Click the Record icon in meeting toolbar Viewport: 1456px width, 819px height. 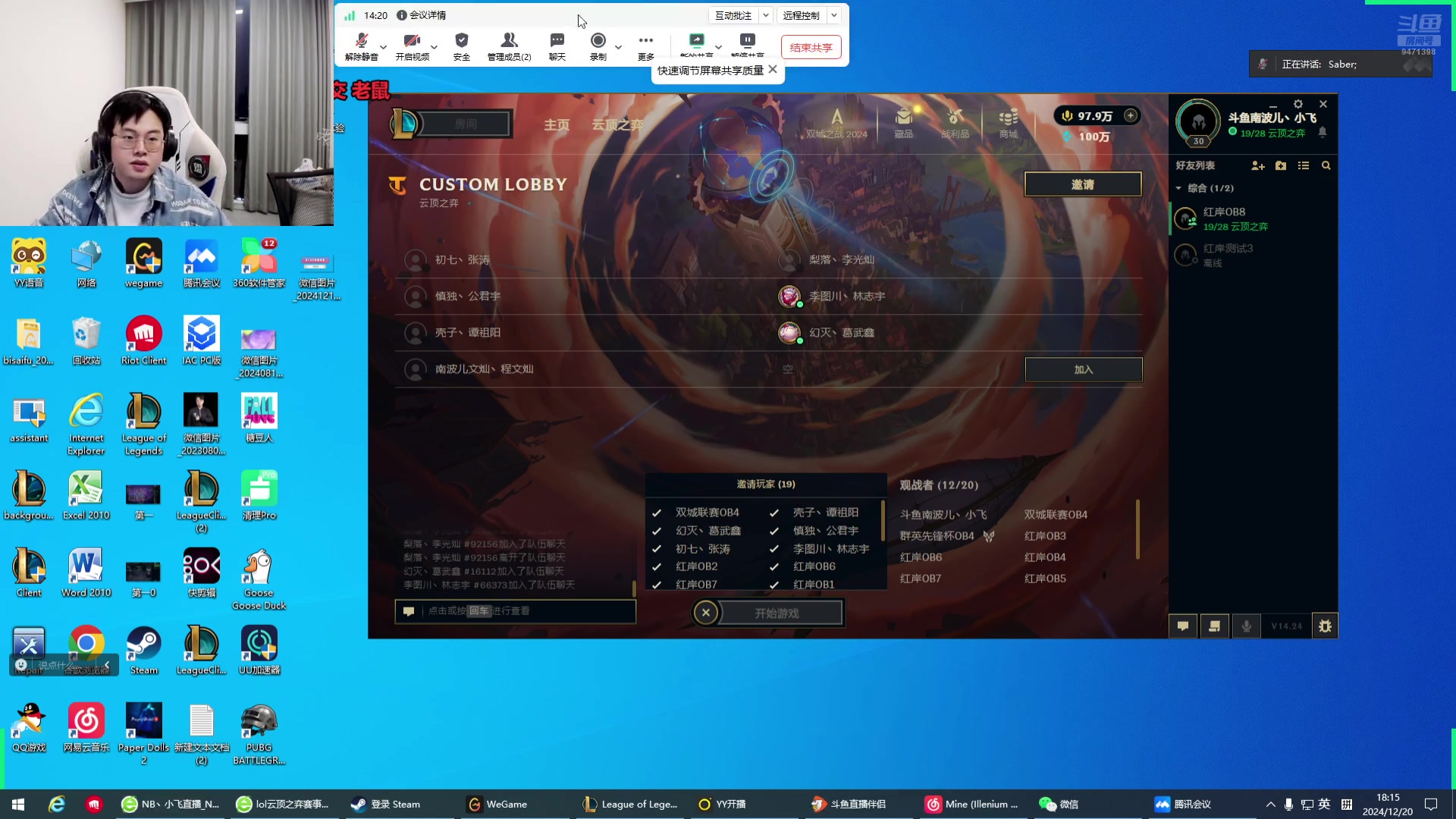click(x=598, y=46)
